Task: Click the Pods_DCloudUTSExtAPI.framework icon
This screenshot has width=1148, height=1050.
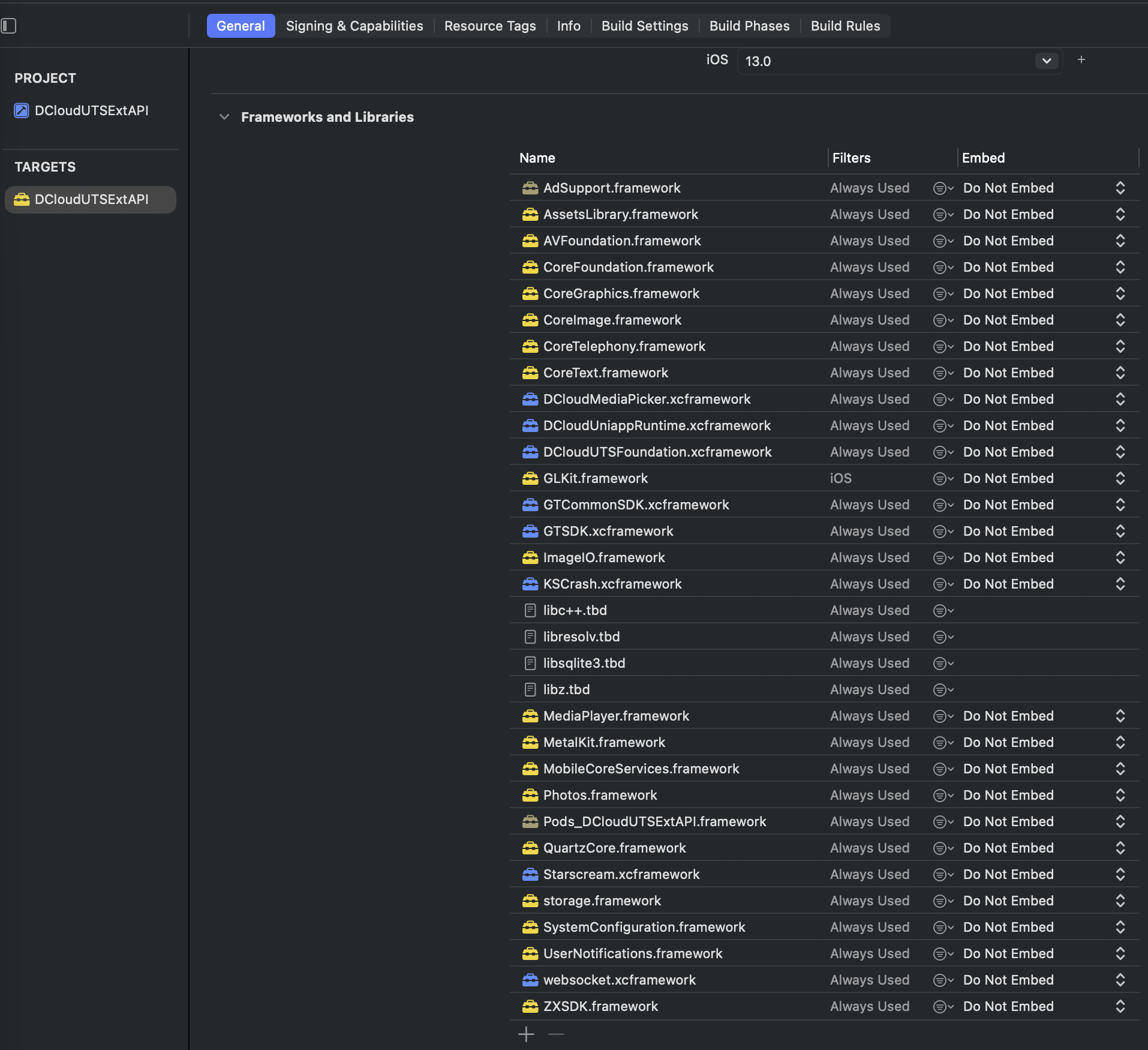Action: pos(530,821)
